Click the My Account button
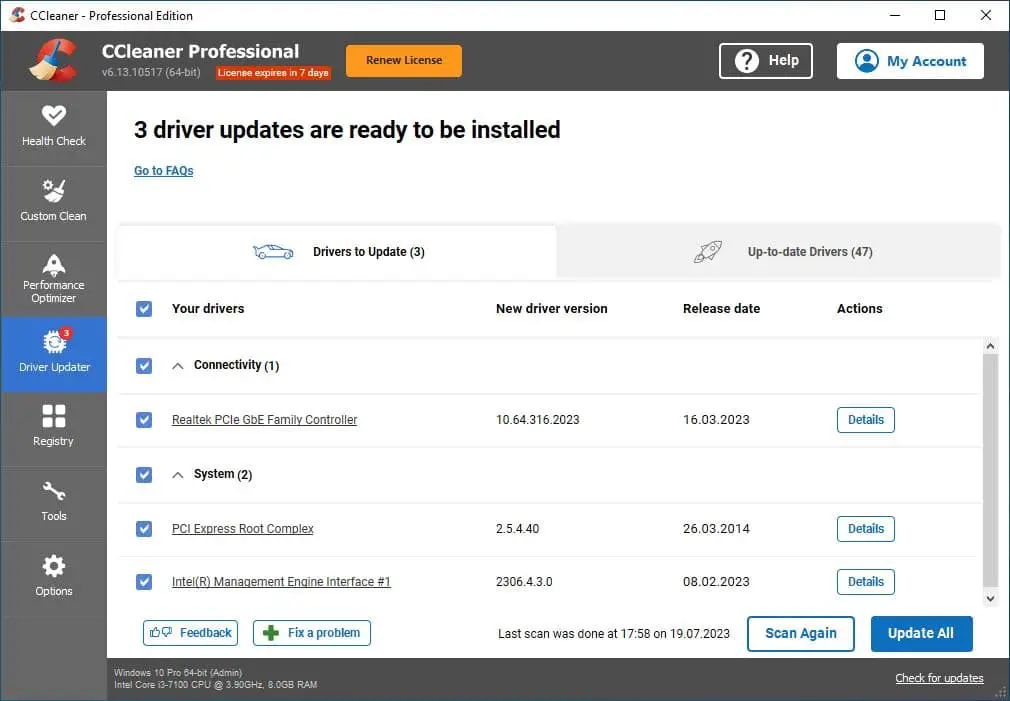The height and width of the screenshot is (701, 1010). click(x=910, y=61)
